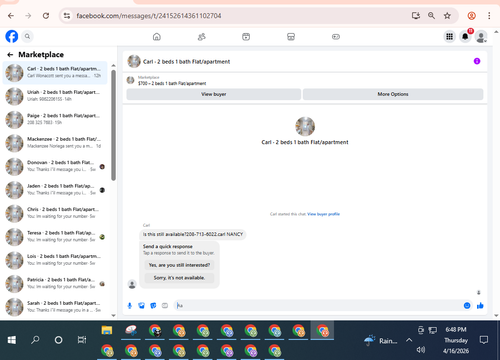
Task: Open File Explorer from taskbar
Action: [x=107, y=330]
